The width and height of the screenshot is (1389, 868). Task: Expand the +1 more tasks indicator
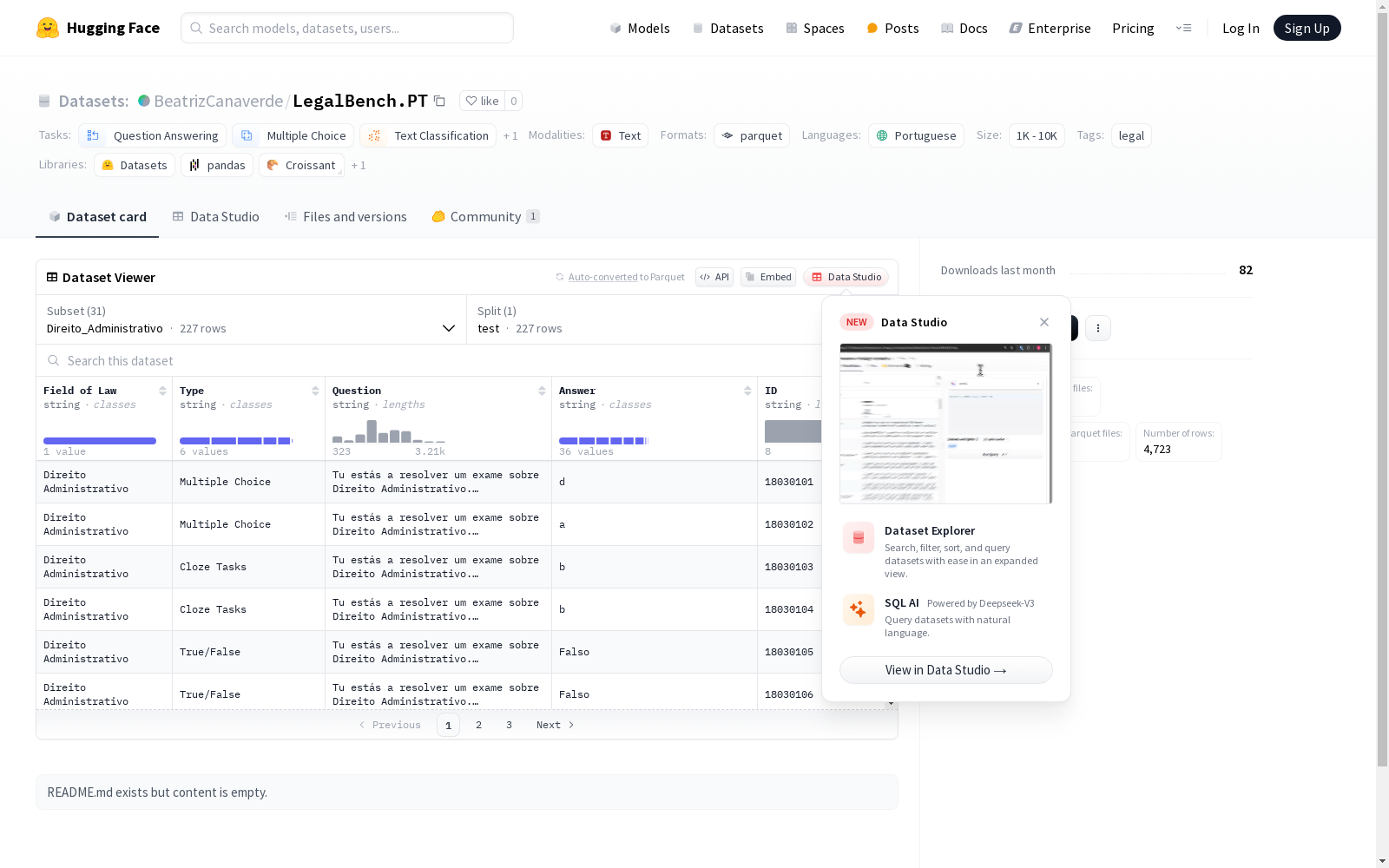[510, 135]
